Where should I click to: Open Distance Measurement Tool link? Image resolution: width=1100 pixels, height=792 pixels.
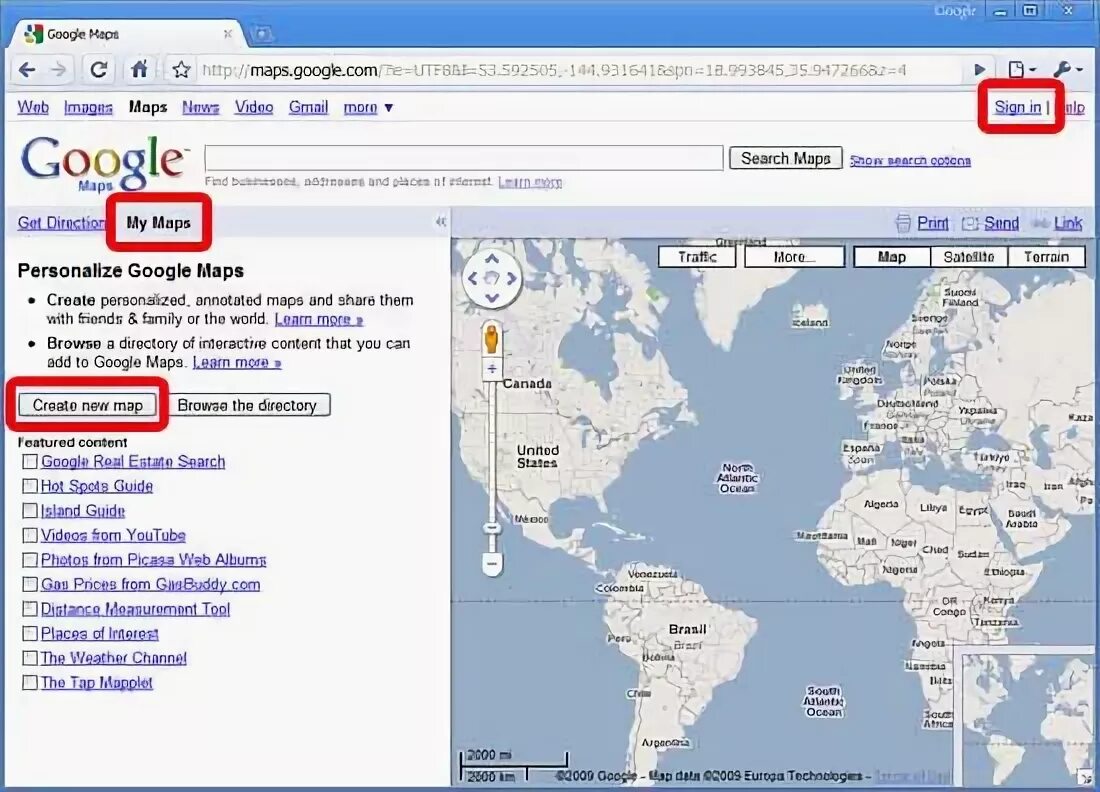135,609
